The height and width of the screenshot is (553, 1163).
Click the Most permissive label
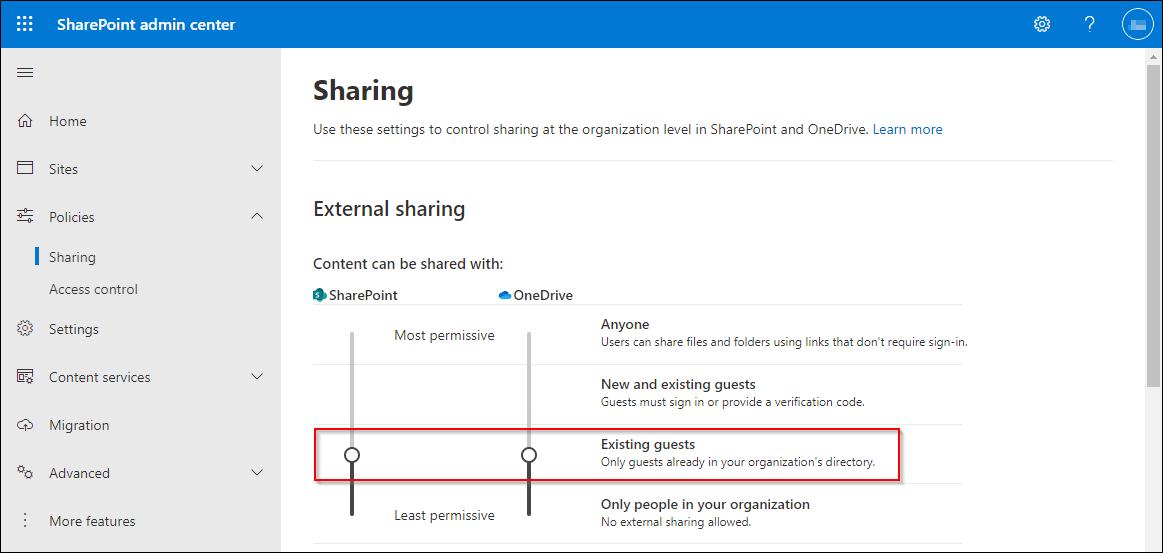444,335
